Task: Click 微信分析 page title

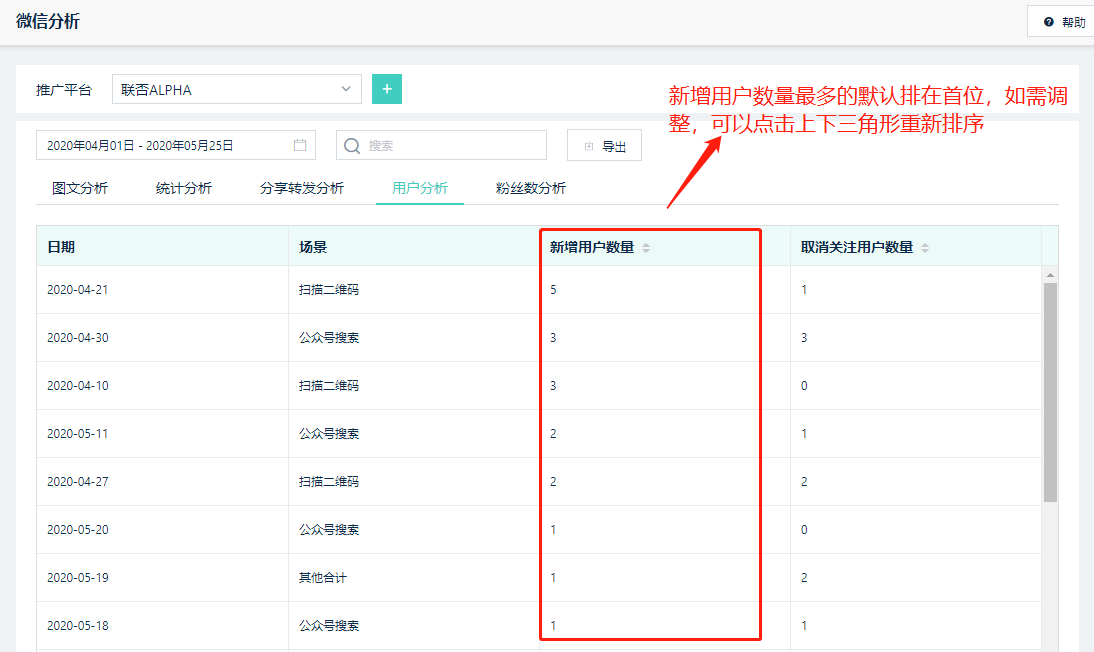Action: tap(48, 22)
